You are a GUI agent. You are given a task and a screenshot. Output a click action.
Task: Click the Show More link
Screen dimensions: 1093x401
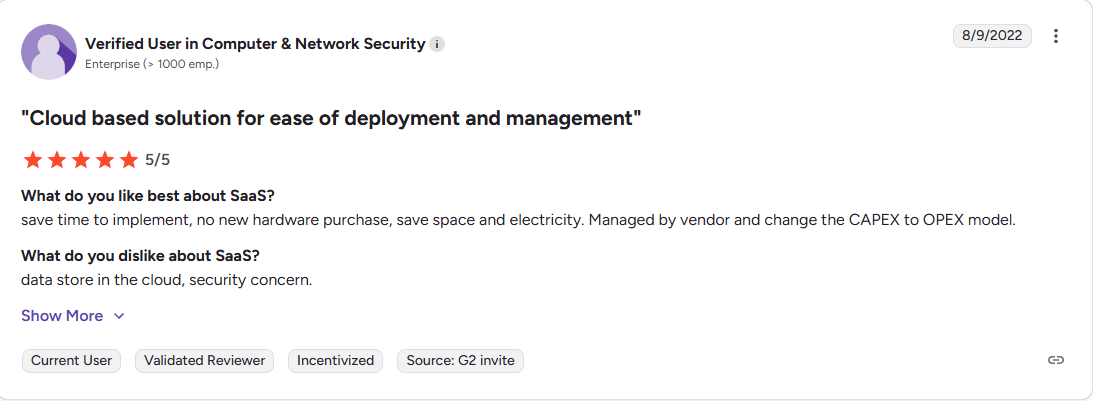62,316
